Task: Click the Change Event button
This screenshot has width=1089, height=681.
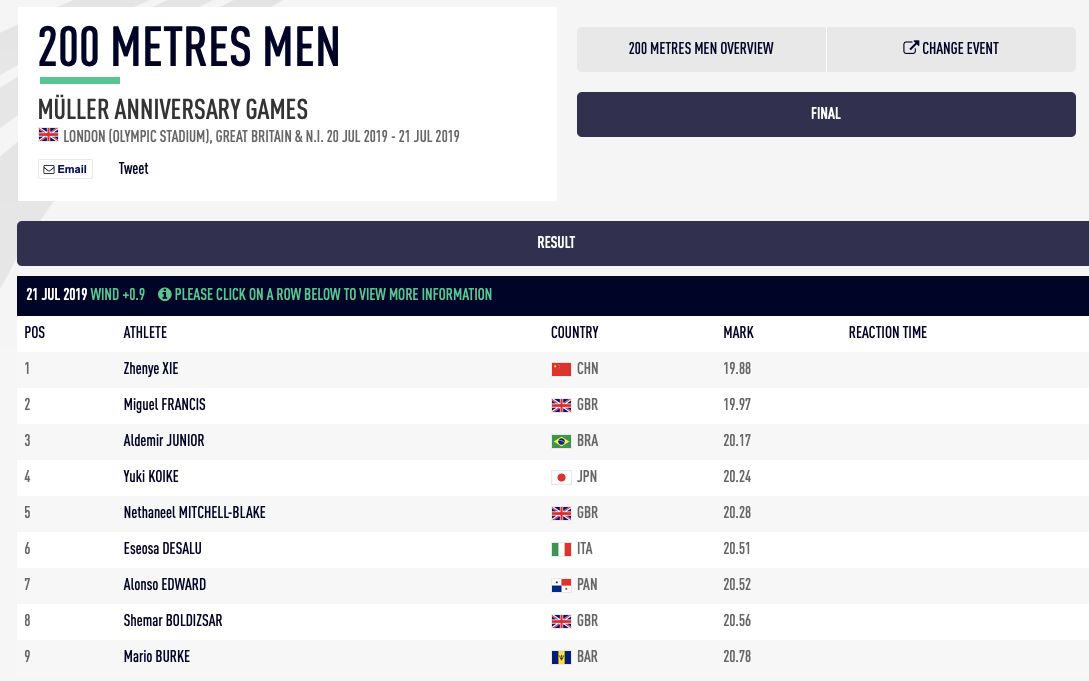Action: coord(951,49)
